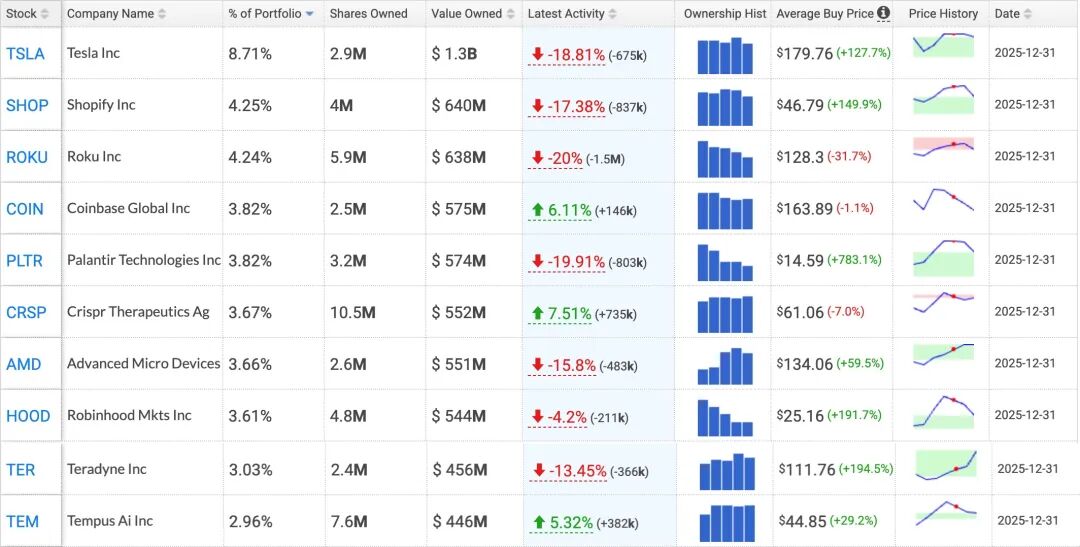The image size is (1080, 547).
Task: Sort by Stock column header
Action: coord(28,14)
